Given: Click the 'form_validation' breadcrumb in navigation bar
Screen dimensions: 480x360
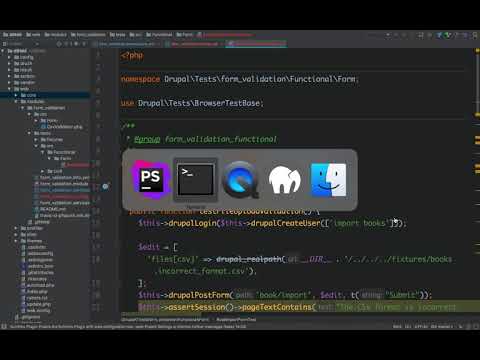Looking at the screenshot, I should 88,35.
